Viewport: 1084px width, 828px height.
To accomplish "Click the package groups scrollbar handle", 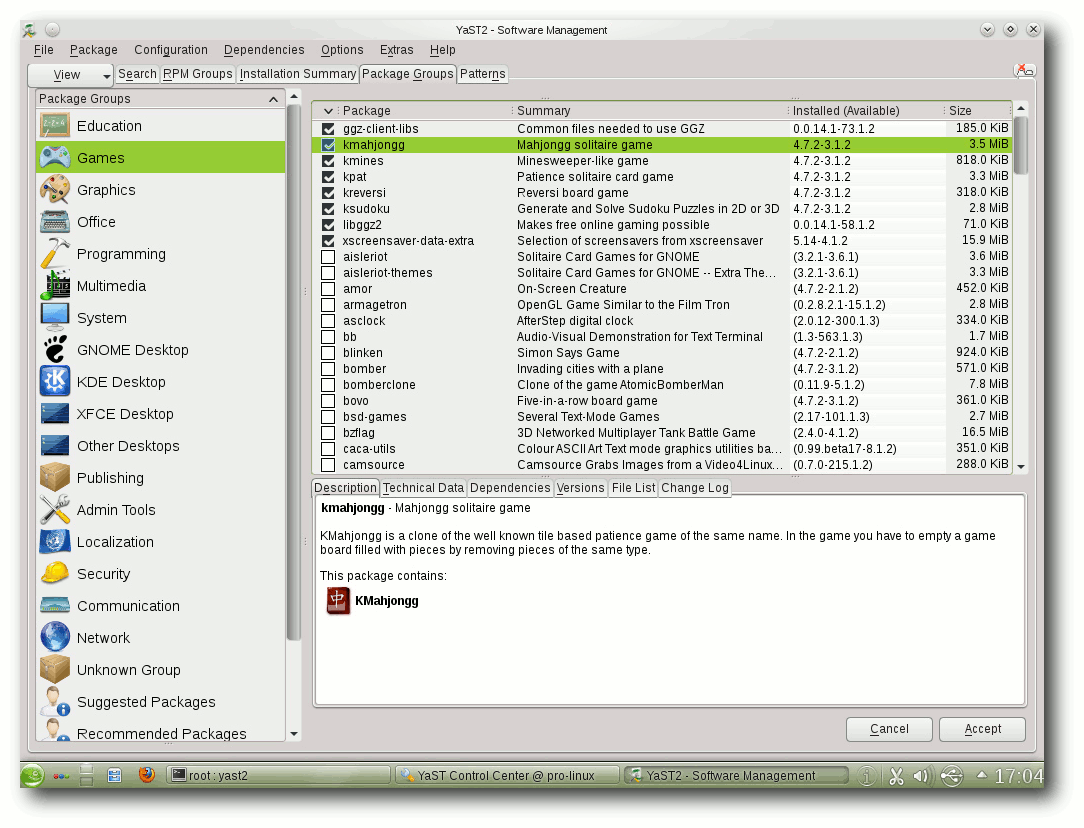I will pos(294,373).
